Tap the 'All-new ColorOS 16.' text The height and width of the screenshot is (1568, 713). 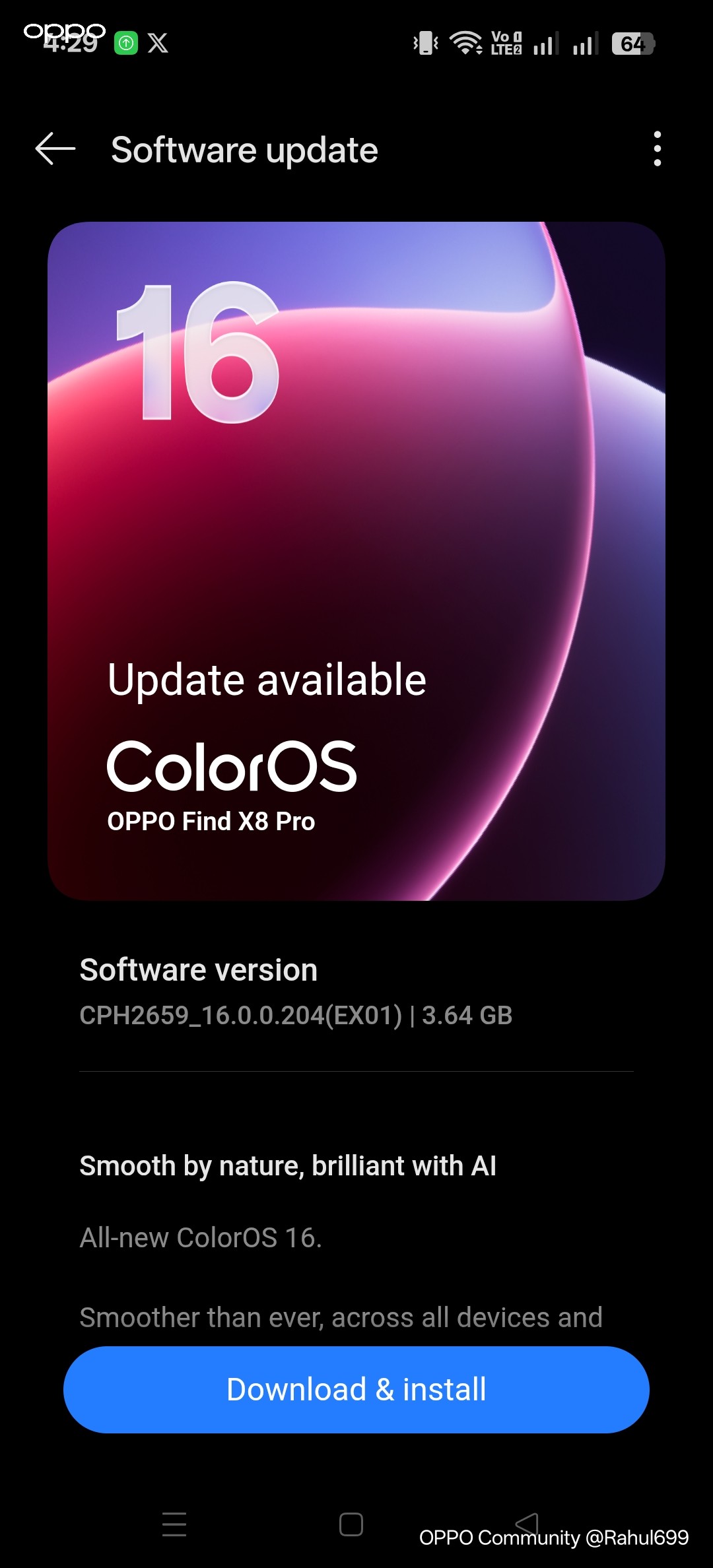click(201, 1237)
